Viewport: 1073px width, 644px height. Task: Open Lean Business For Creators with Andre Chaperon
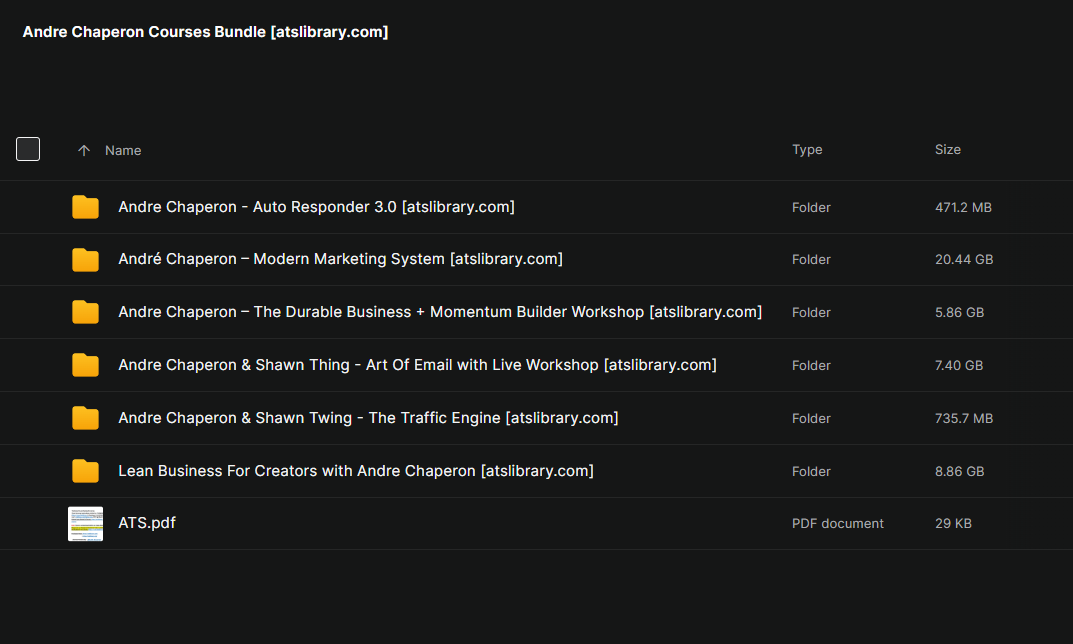pos(356,471)
